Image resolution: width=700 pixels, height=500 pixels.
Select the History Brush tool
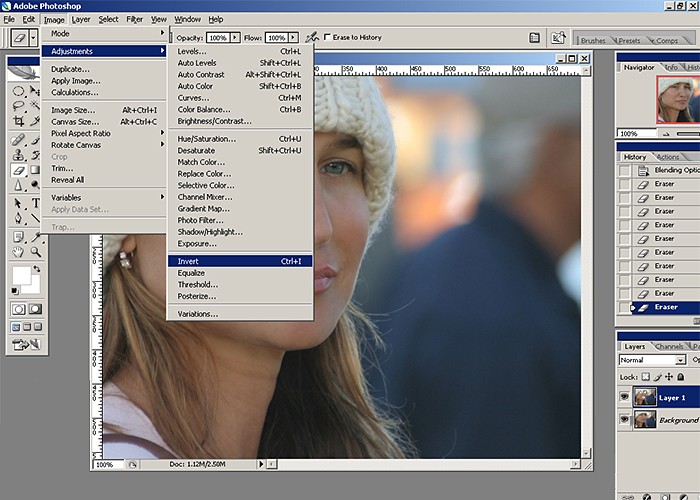[35, 155]
